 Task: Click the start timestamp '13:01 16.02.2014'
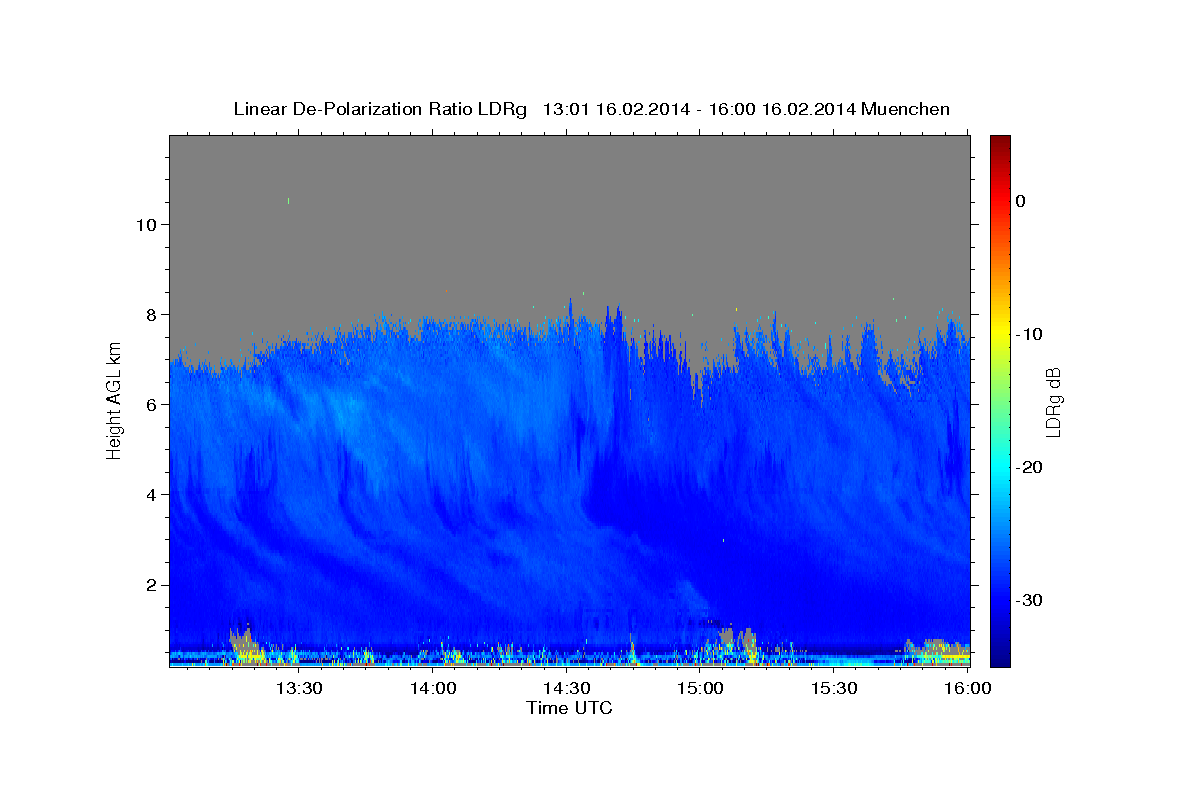615,109
